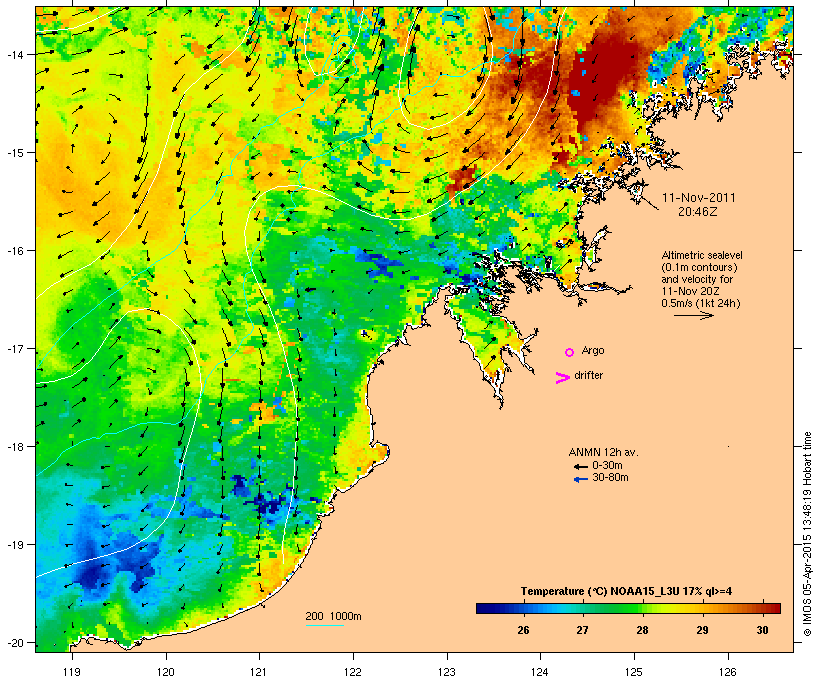Click the longitude axis label '126'
The width and height of the screenshot is (820, 680).
727,672
